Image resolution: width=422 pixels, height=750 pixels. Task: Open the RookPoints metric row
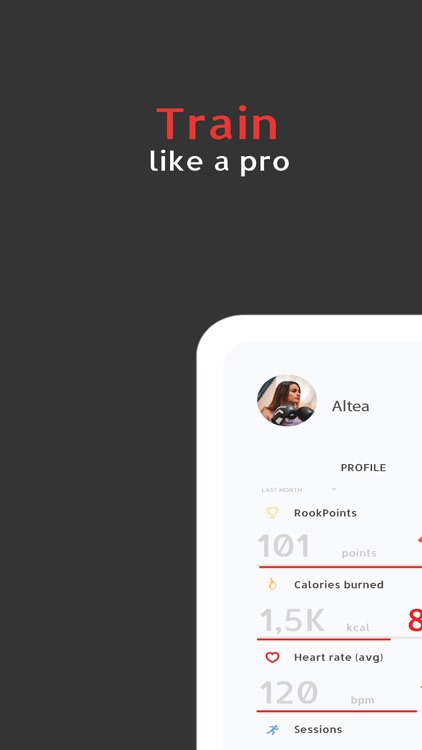(339, 513)
